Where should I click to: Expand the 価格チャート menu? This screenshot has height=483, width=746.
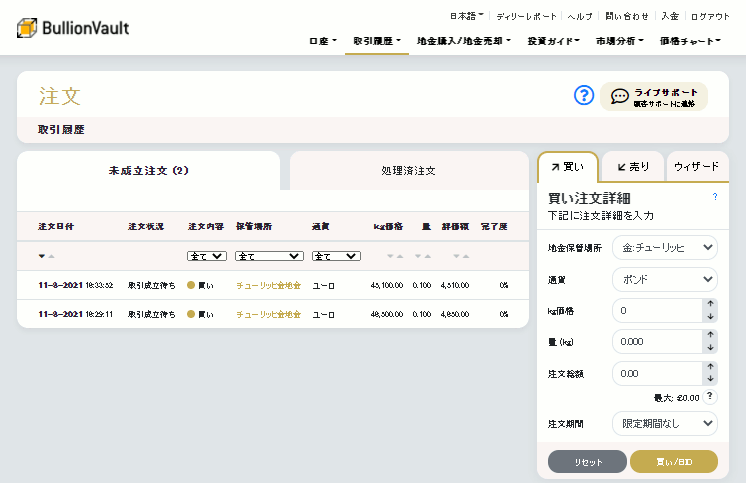pos(690,41)
